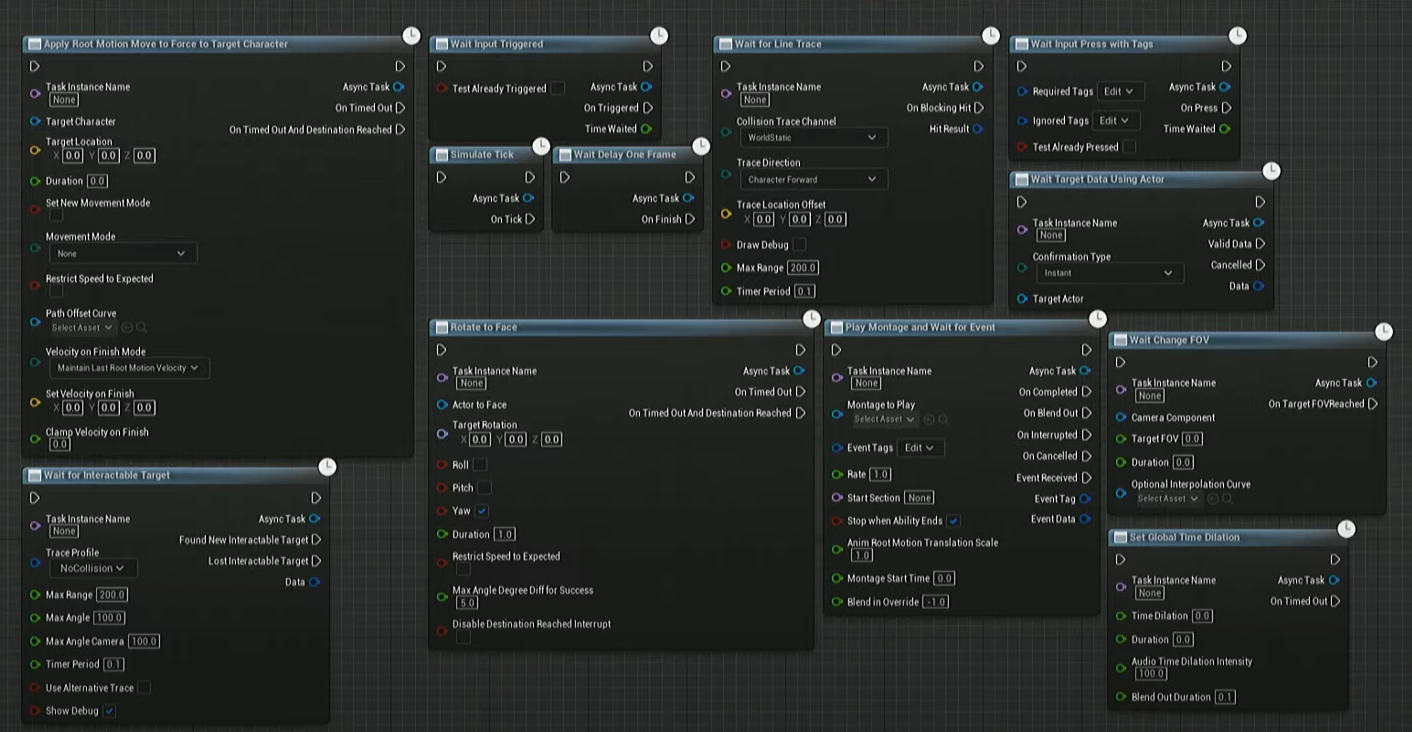Open the Movement Mode dropdown

(122, 254)
